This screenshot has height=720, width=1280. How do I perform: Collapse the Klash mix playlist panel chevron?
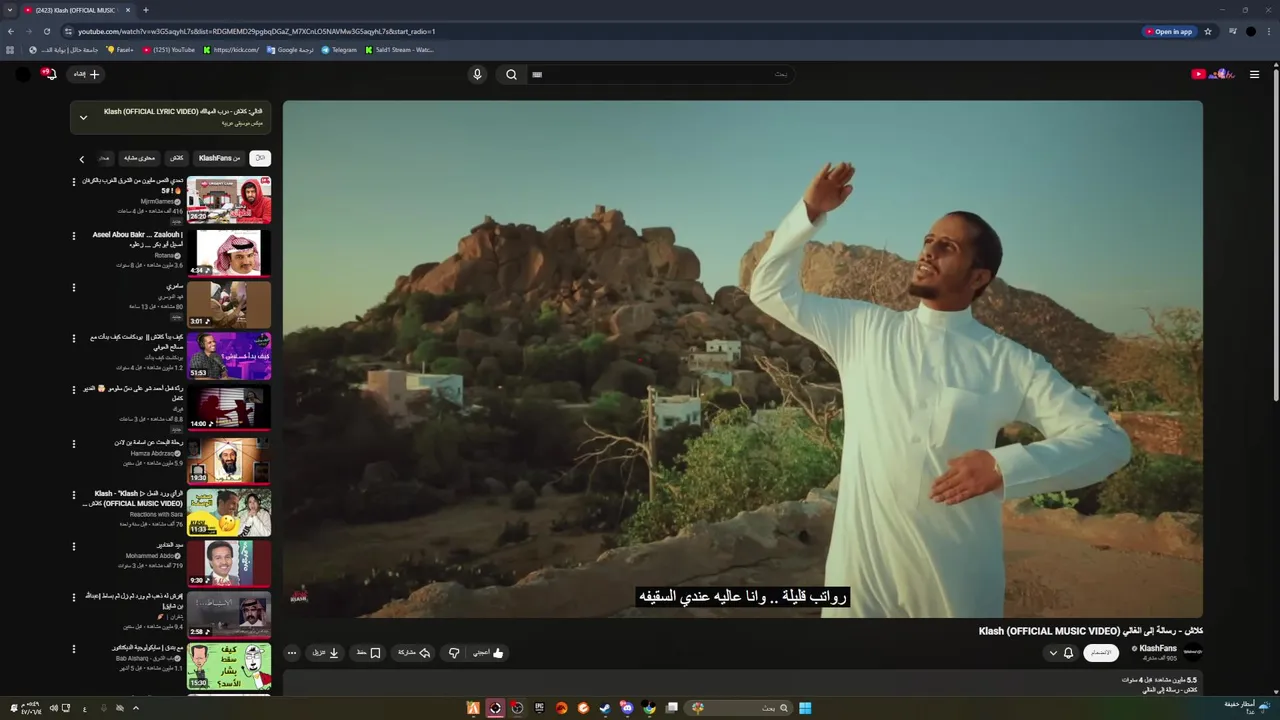click(x=83, y=117)
